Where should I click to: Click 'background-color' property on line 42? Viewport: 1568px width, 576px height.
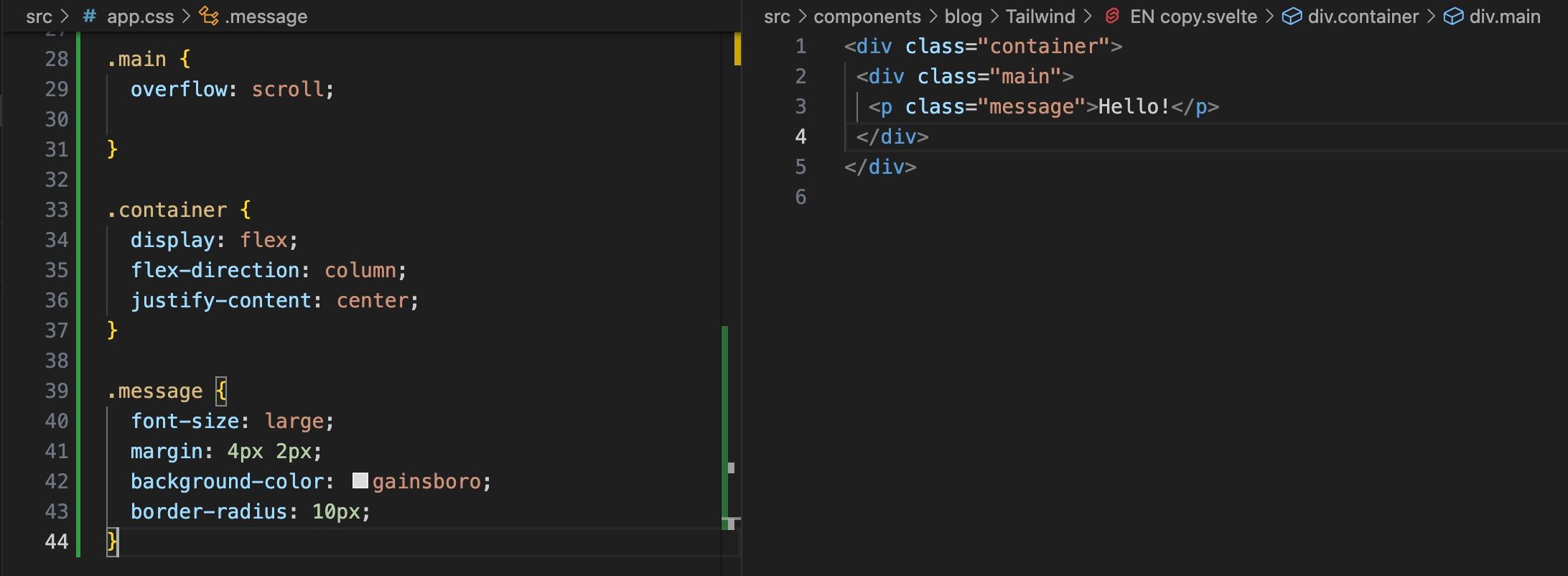coord(227,481)
